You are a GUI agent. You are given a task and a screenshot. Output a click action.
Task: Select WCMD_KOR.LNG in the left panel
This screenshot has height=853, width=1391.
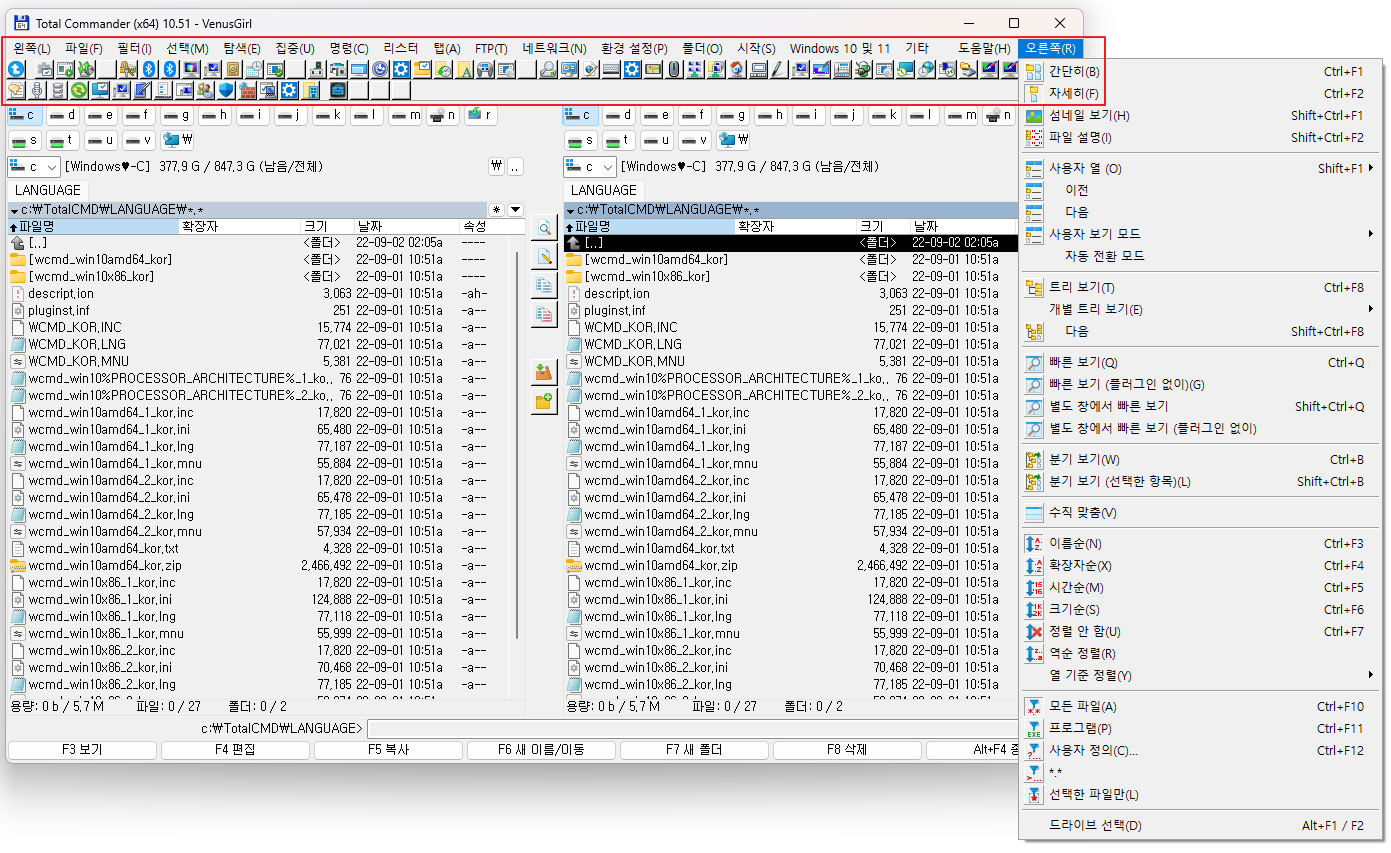click(77, 344)
